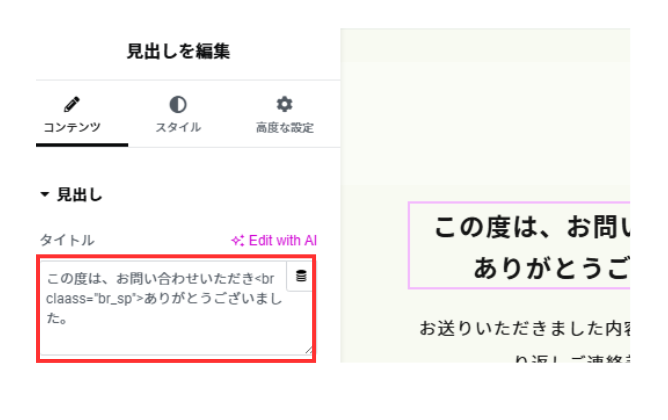
Task: Click the お送りいただきました paragraph text
Action: click(x=524, y=328)
